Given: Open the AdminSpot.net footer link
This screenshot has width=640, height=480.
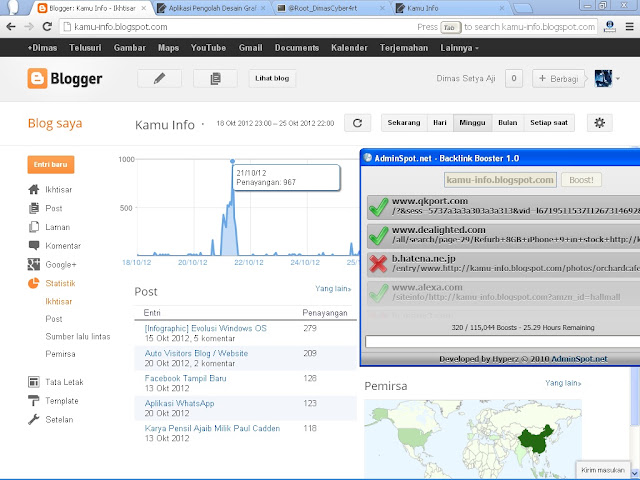Looking at the screenshot, I should [579, 359].
